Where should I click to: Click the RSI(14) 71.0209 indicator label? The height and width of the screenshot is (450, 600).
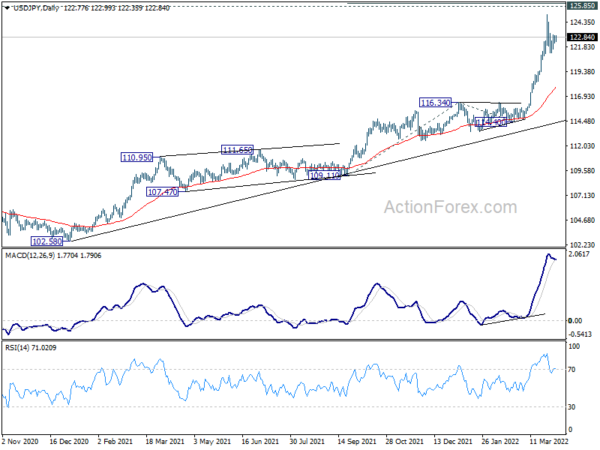pyautogui.click(x=31, y=348)
